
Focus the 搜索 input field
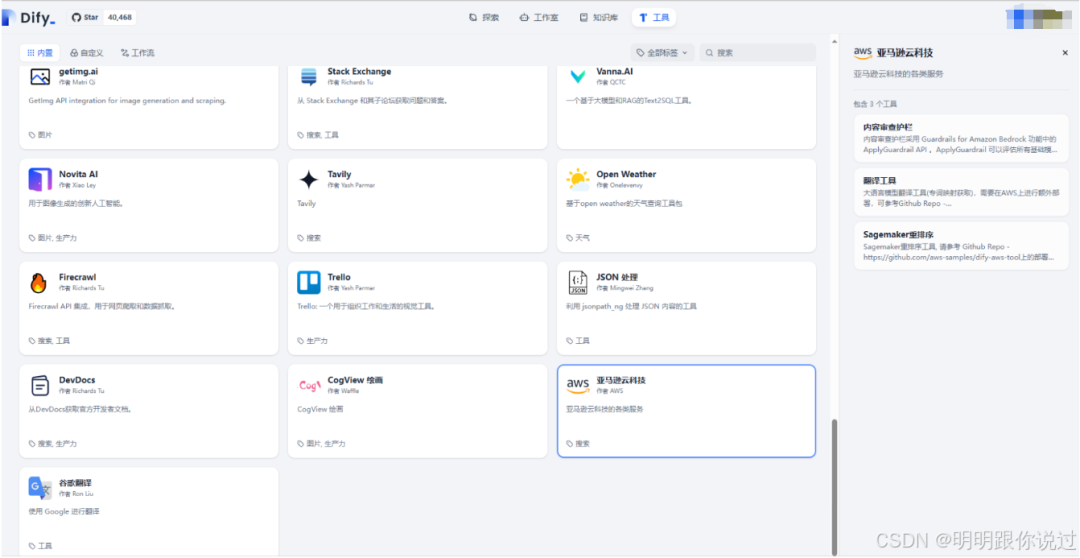click(758, 52)
